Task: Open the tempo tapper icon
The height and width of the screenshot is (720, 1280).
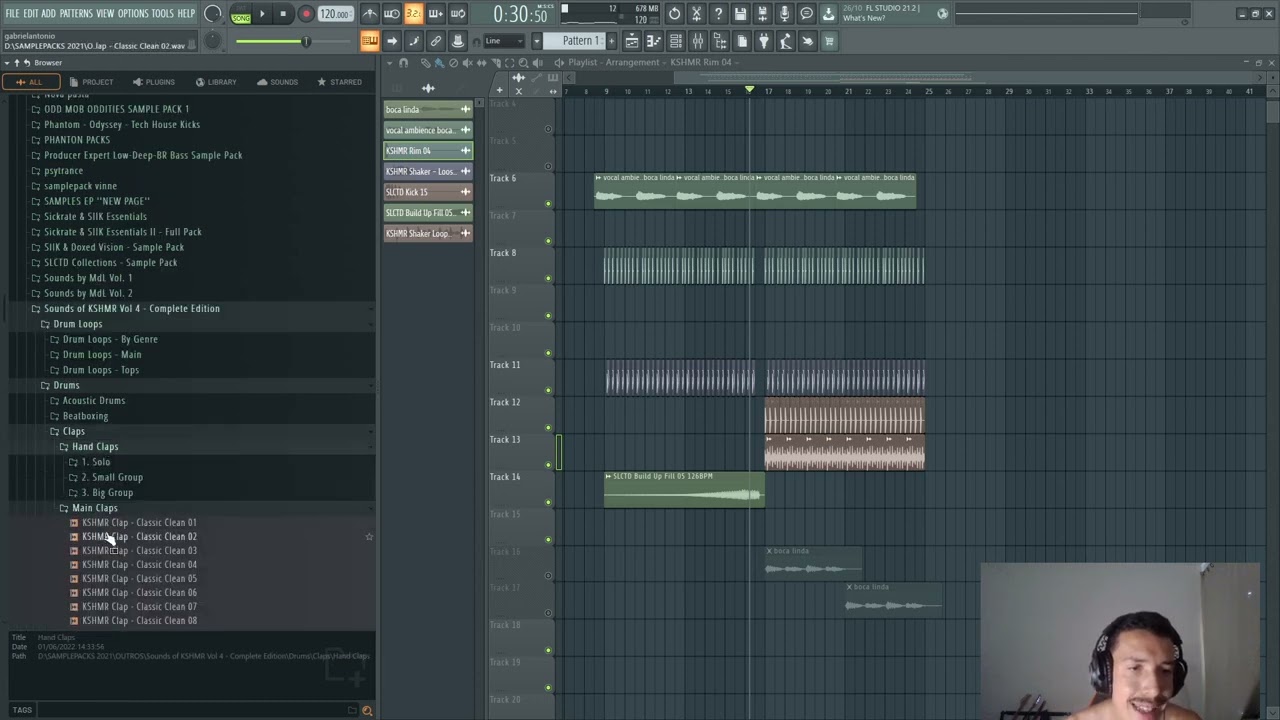Action: [785, 41]
